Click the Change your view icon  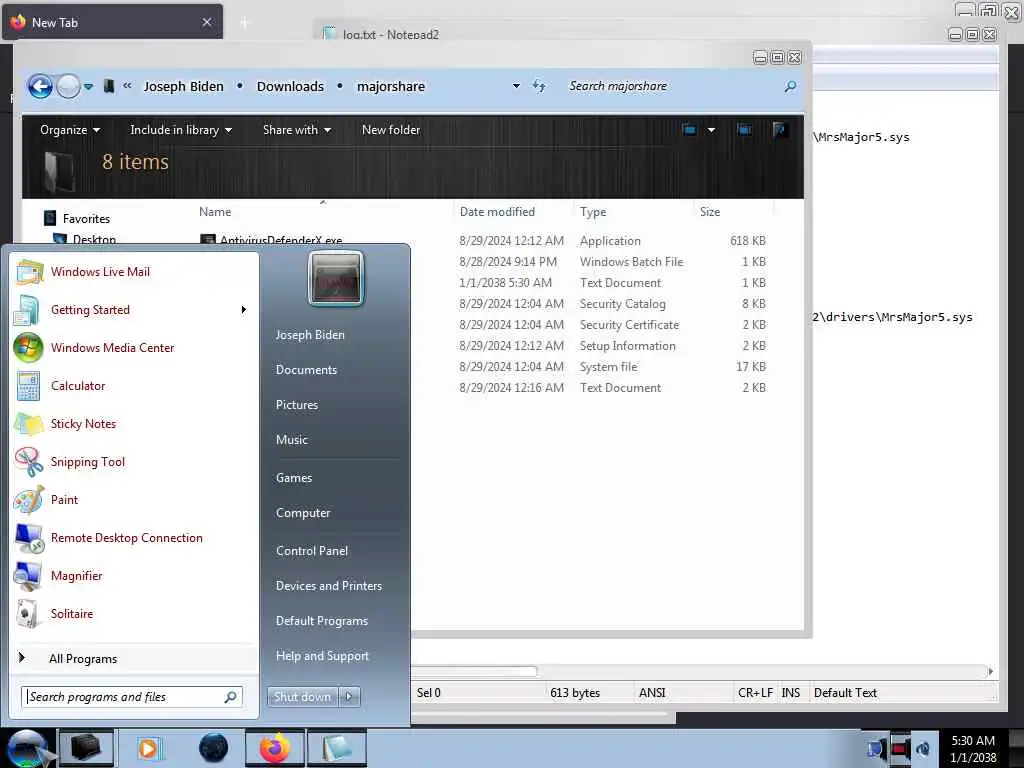690,129
